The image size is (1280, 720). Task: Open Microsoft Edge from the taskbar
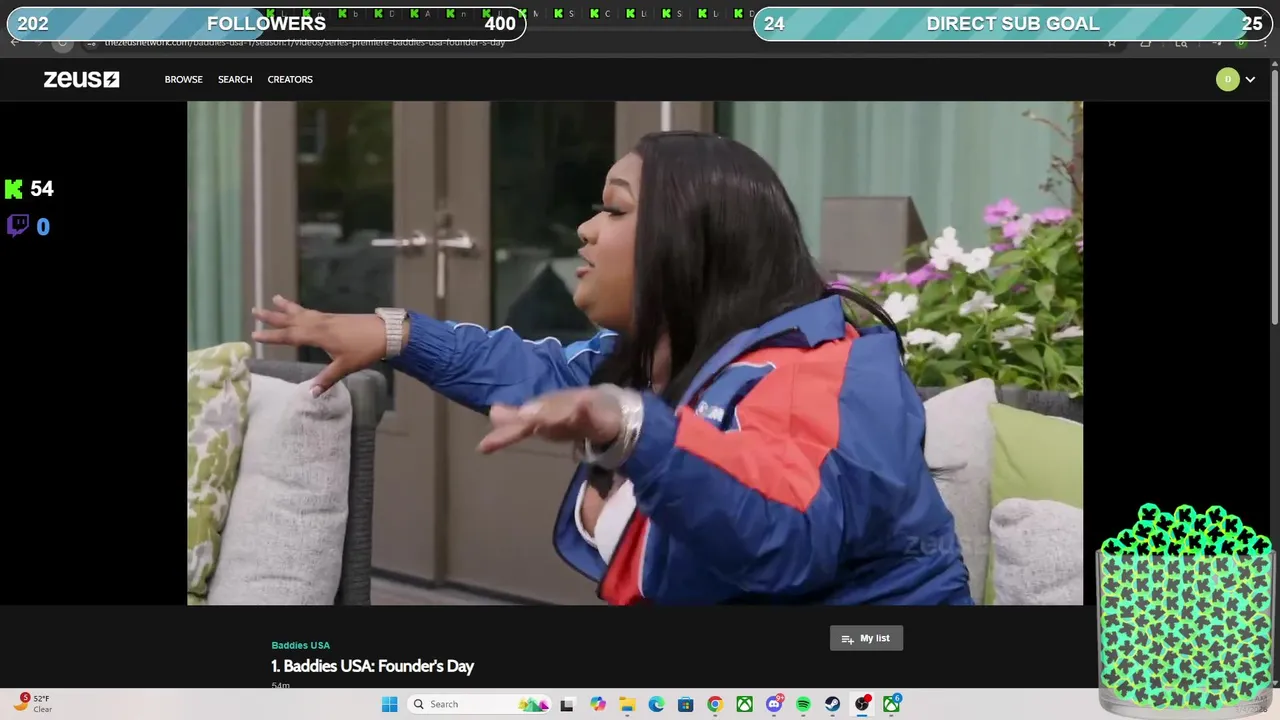(x=656, y=704)
